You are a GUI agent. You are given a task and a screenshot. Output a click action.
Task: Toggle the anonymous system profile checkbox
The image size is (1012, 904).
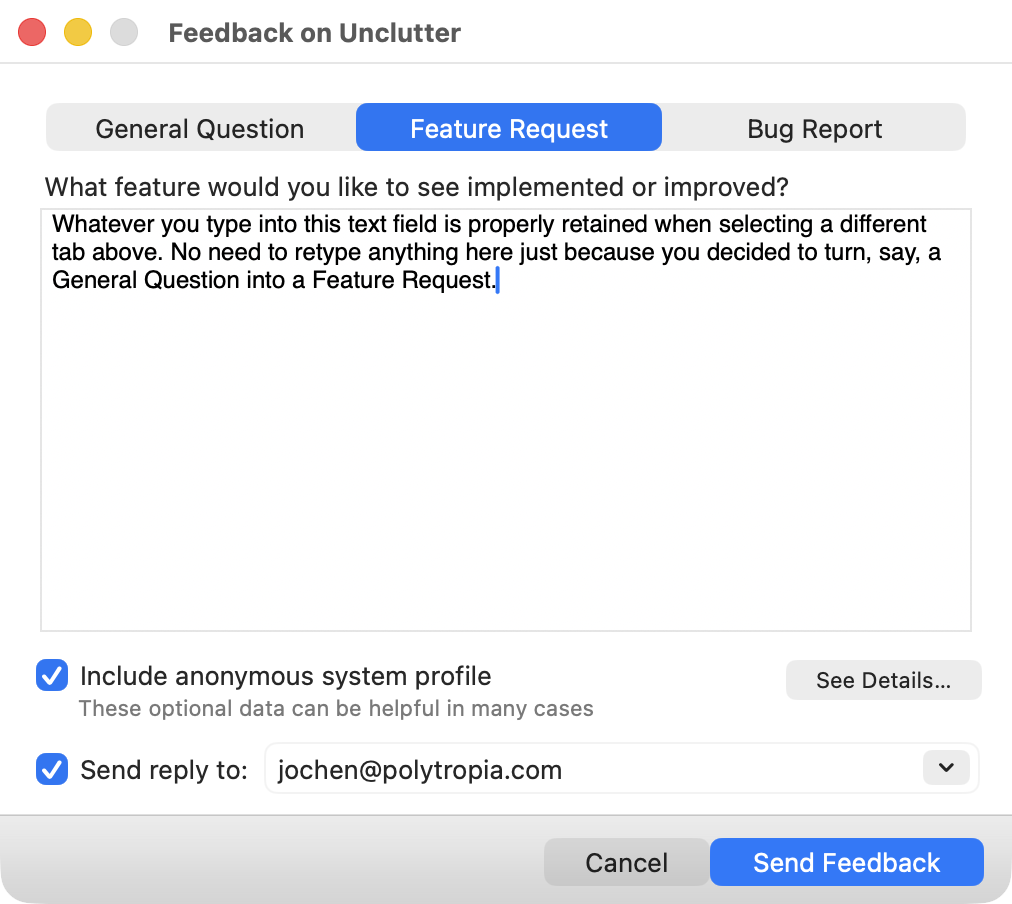pos(52,675)
